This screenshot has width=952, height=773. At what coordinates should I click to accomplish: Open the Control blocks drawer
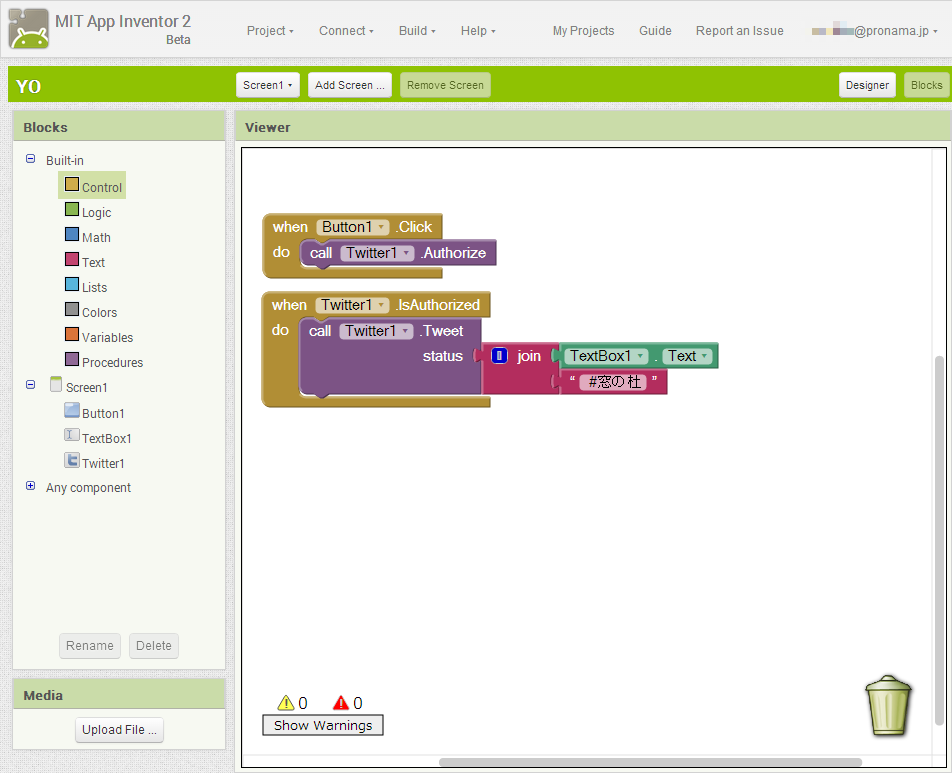(100, 186)
